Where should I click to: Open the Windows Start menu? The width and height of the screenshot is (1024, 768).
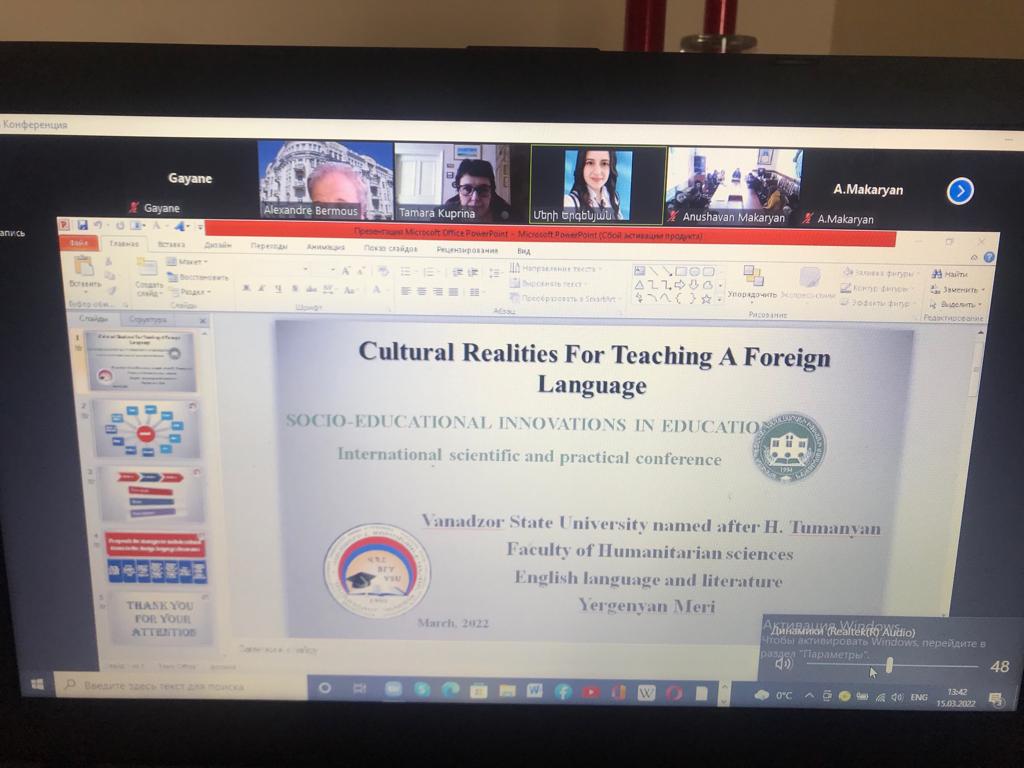click(x=37, y=684)
